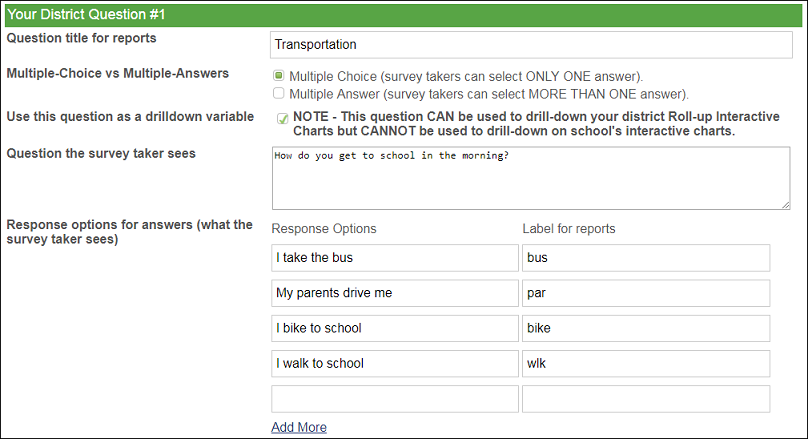The image size is (808, 439).
Task: Edit the 'My parents drive me' response option
Action: [395, 293]
